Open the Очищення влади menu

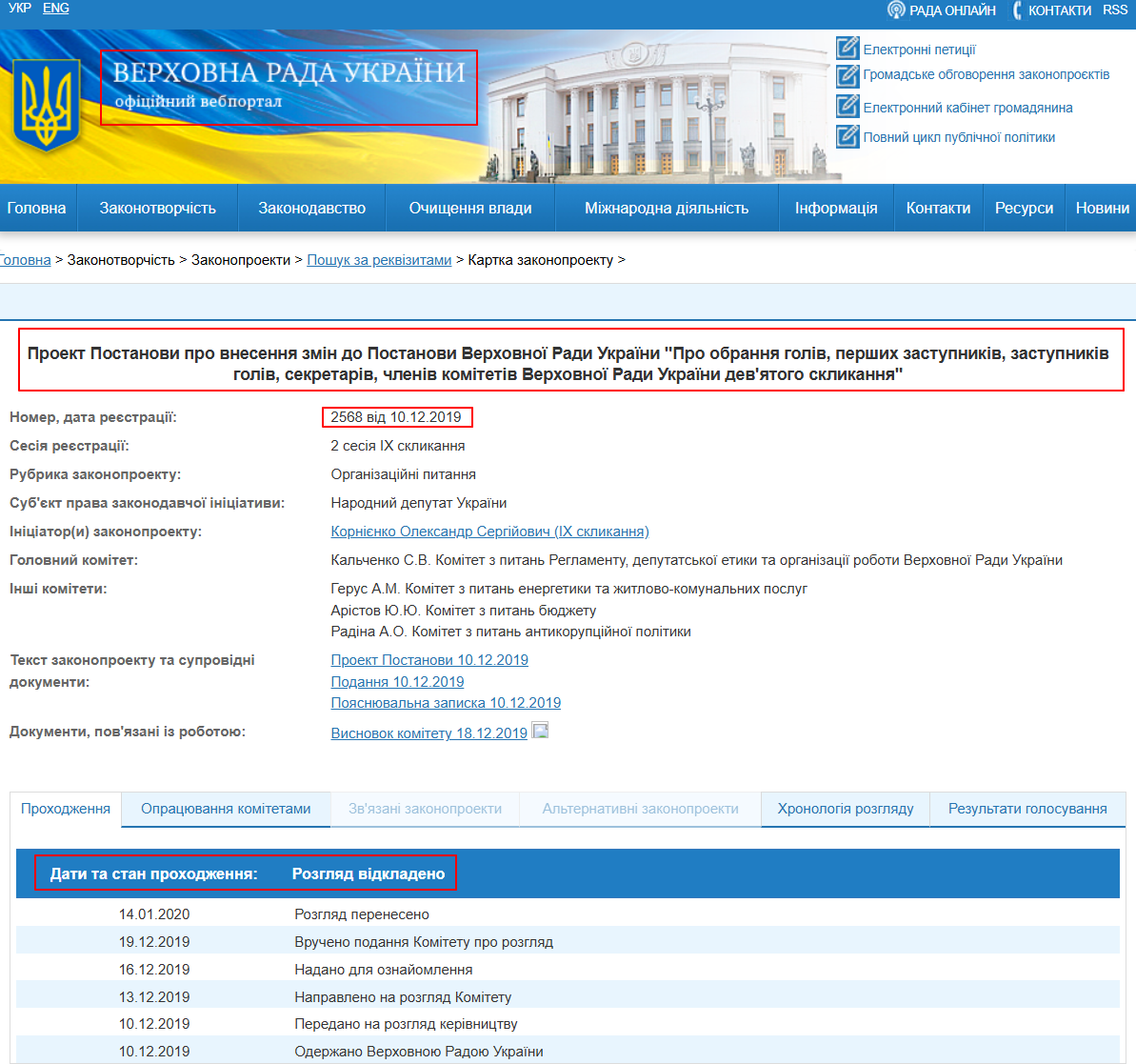[x=470, y=208]
